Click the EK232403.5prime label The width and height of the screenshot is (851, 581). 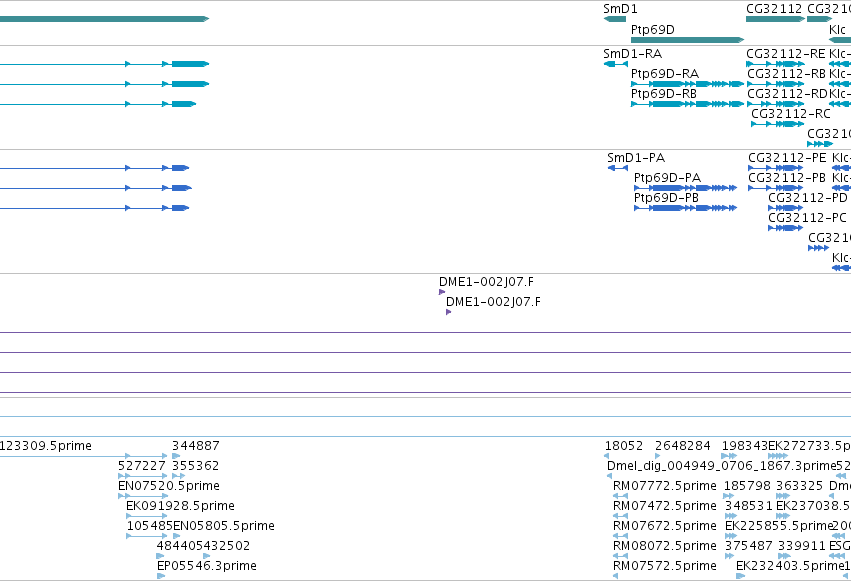click(790, 566)
